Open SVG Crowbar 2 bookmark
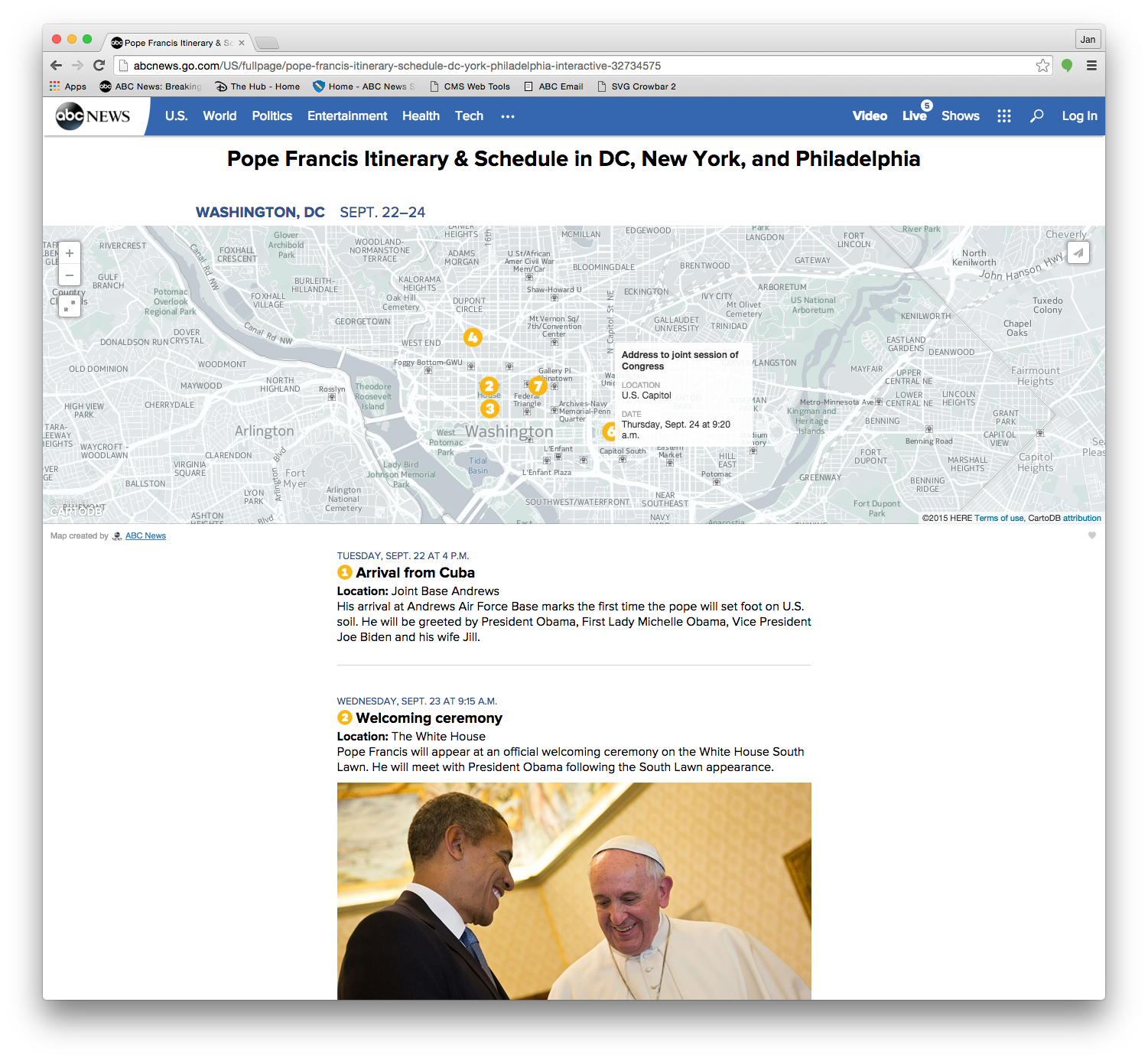Screen dimensions: 1148x1061 tap(636, 86)
